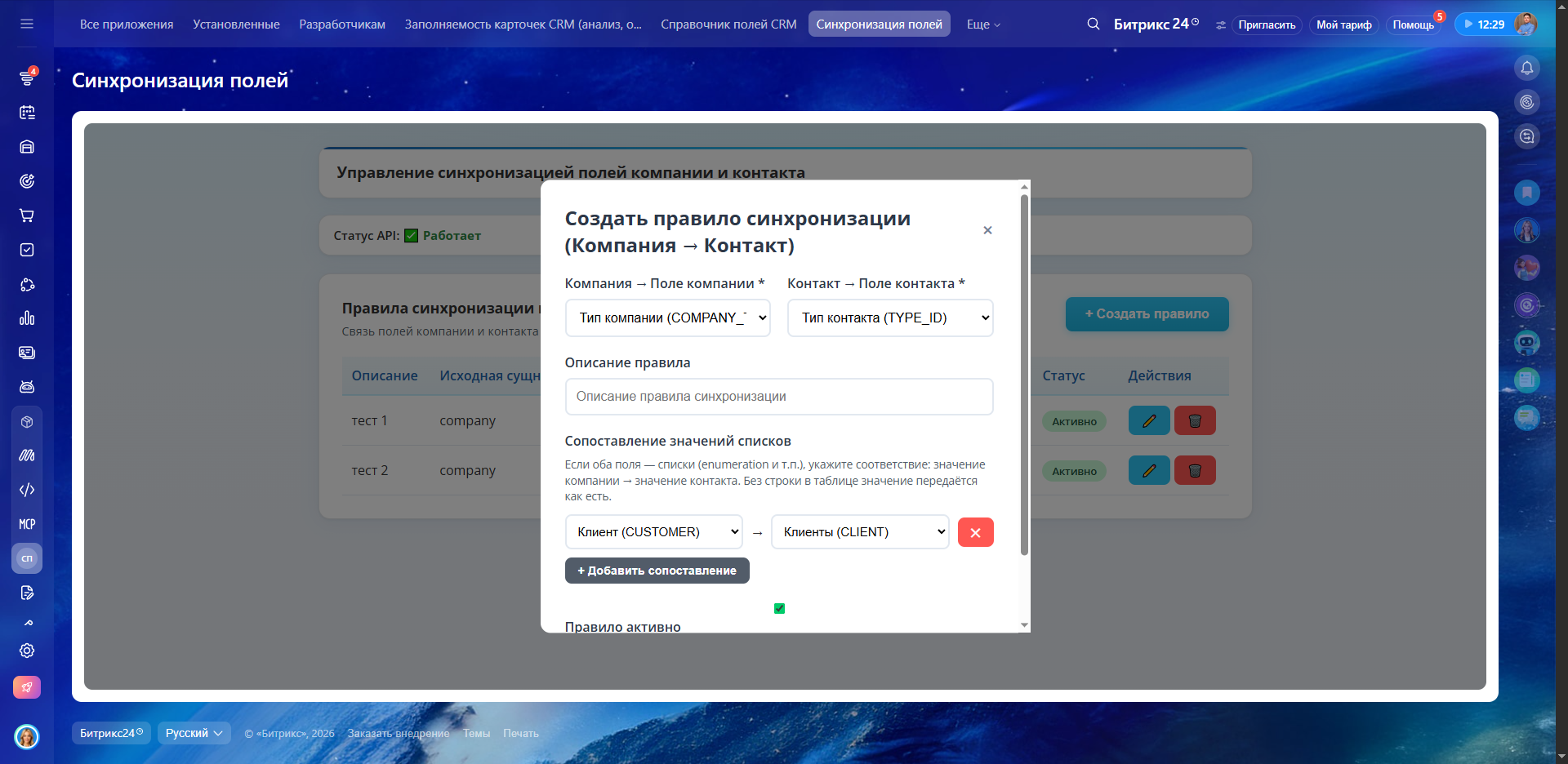Open the user avatar at the sidebar bottom

point(27,737)
